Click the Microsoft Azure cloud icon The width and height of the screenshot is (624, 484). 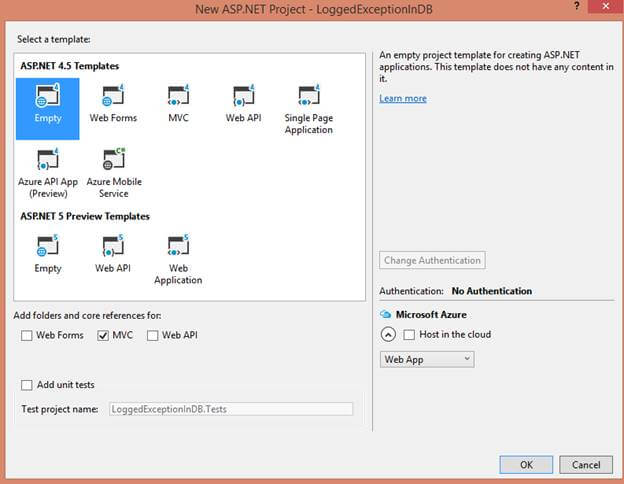(385, 314)
